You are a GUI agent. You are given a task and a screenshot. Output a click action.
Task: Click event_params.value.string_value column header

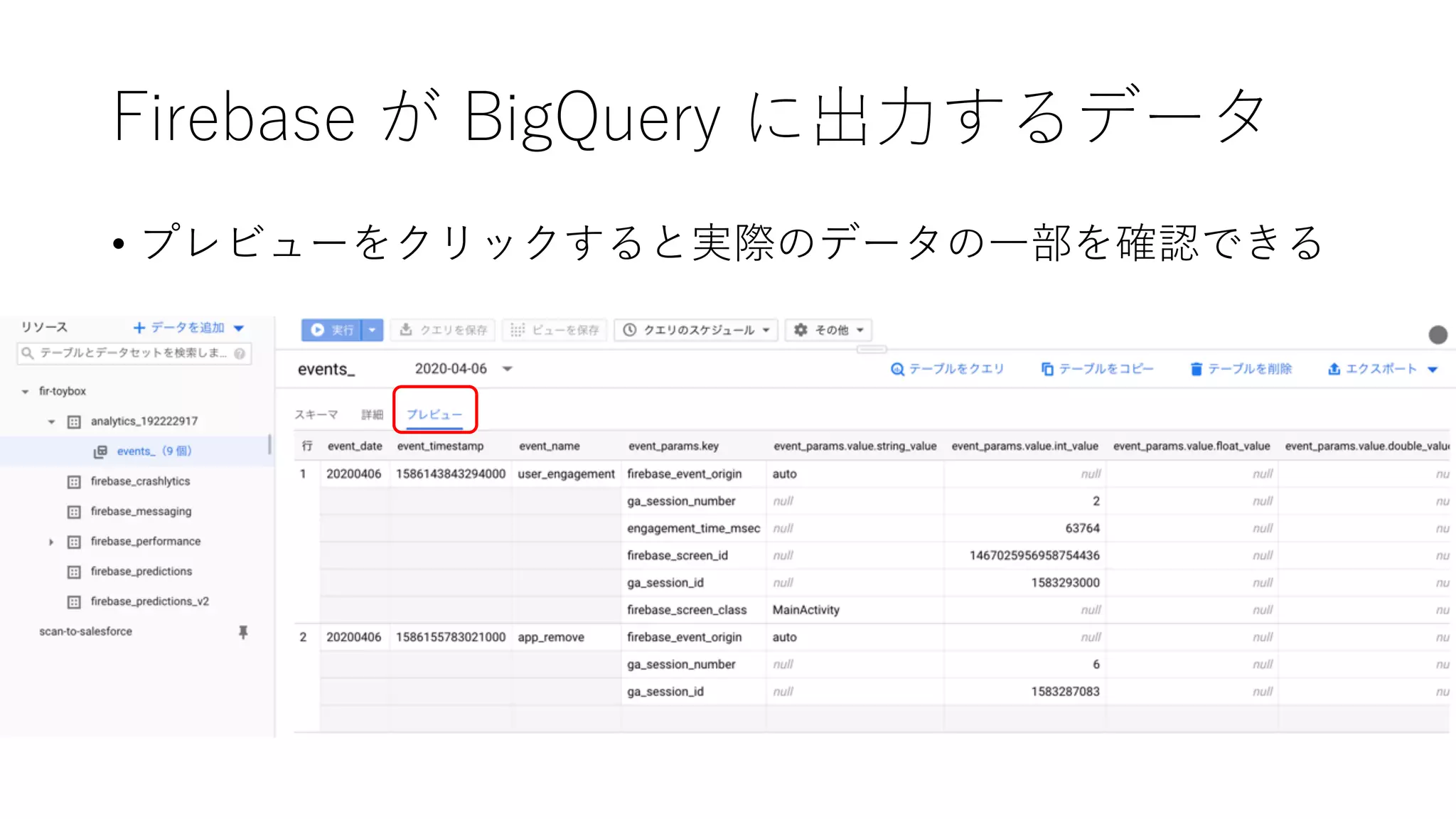point(855,446)
